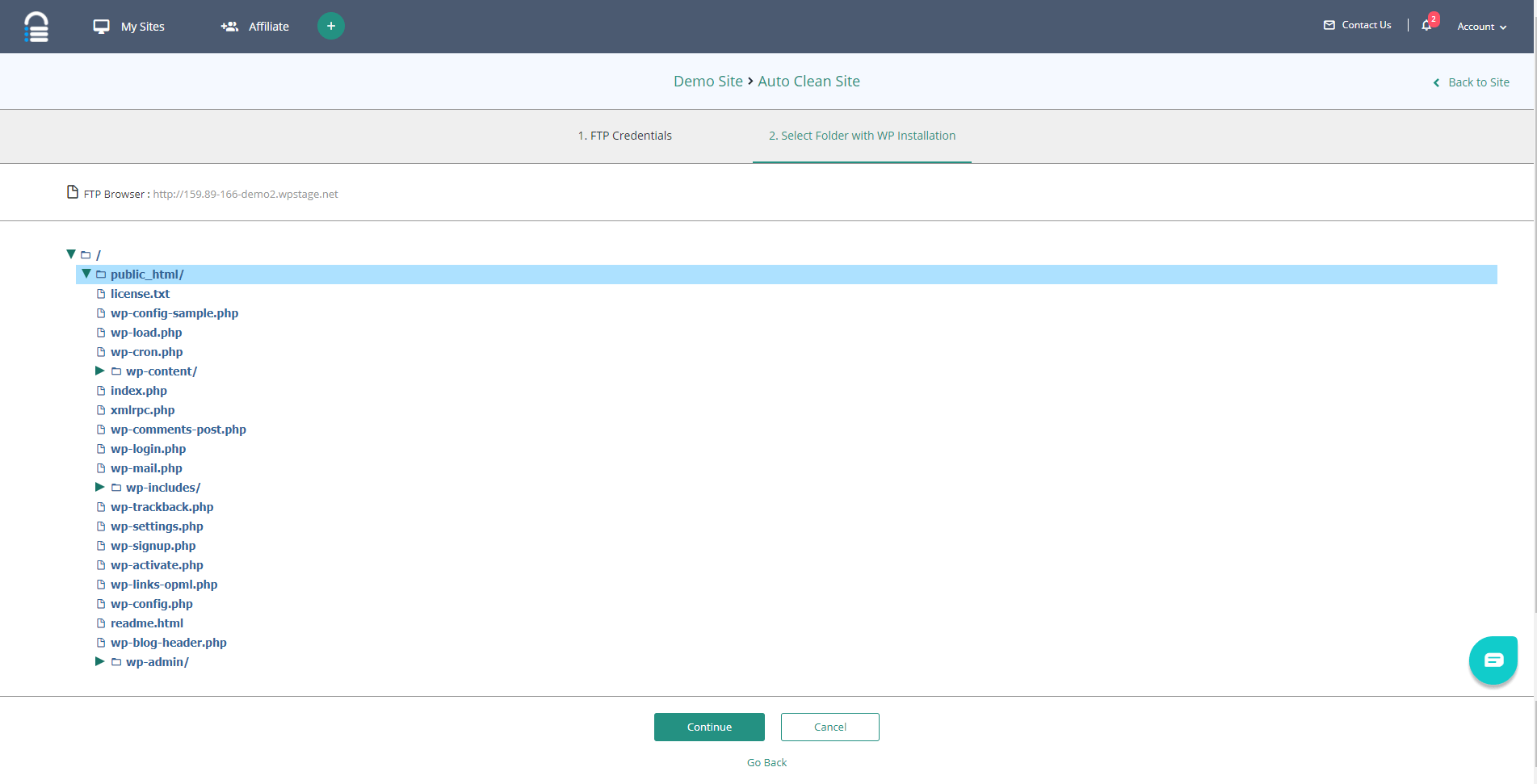
Task: Select the Select Folder with WP Installation tab
Action: pos(862,136)
